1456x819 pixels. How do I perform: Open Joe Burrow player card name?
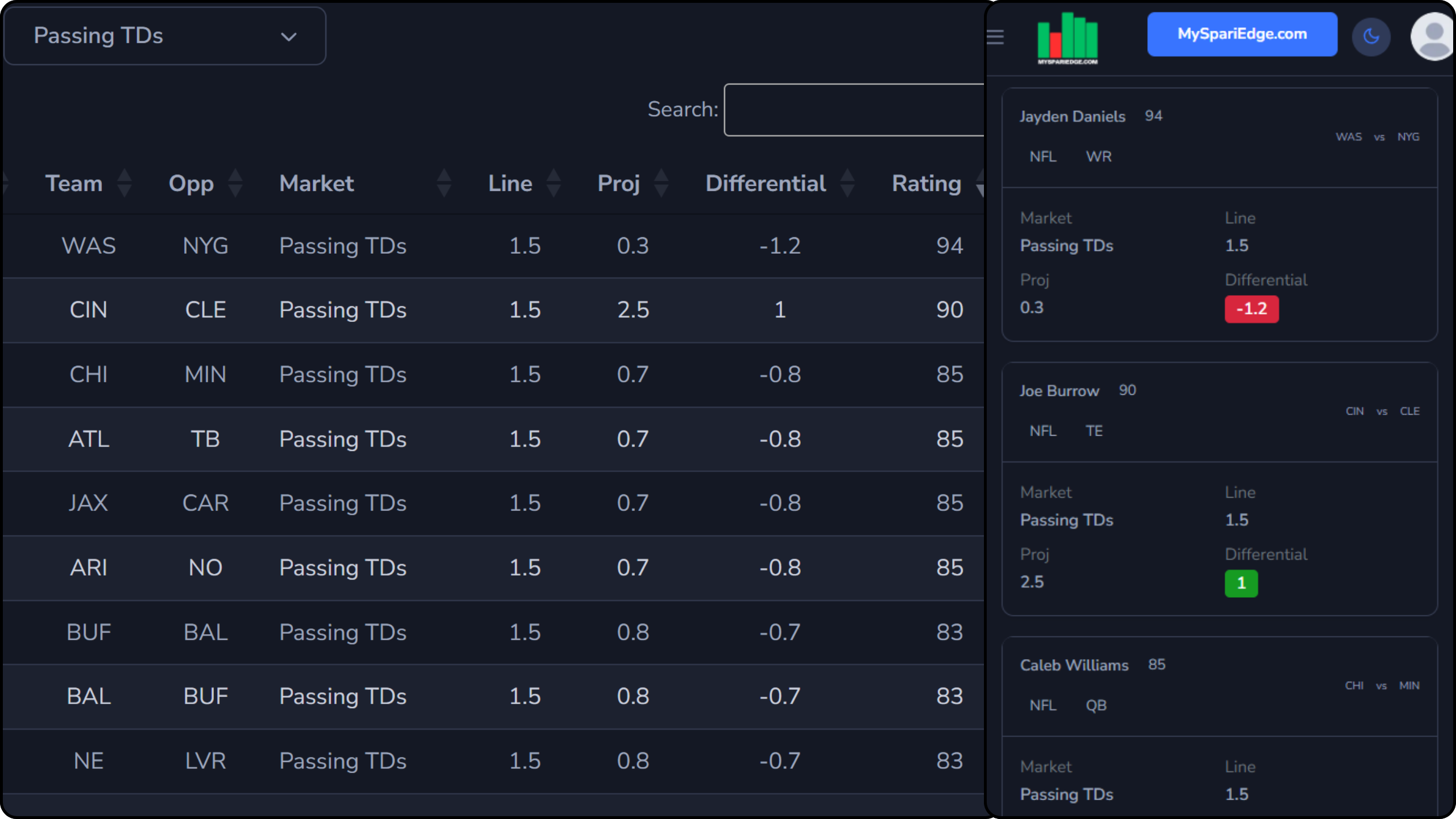(1059, 391)
